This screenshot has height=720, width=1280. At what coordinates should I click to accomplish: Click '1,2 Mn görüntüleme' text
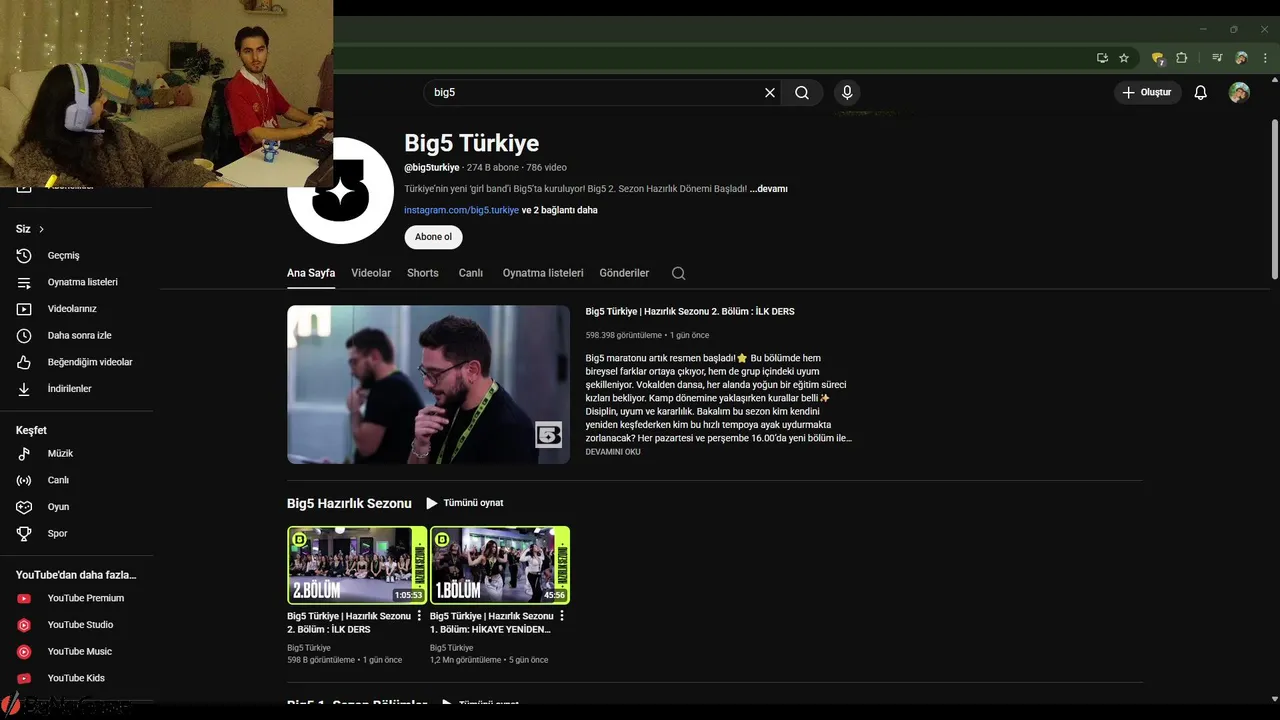tap(465, 660)
